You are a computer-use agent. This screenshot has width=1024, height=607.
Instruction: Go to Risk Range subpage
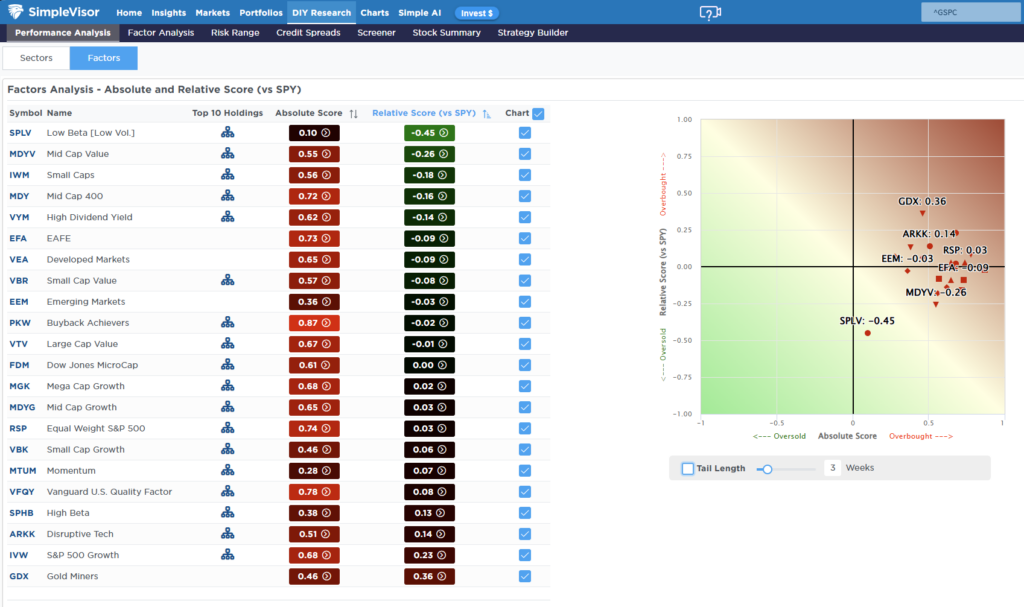pyautogui.click(x=235, y=33)
